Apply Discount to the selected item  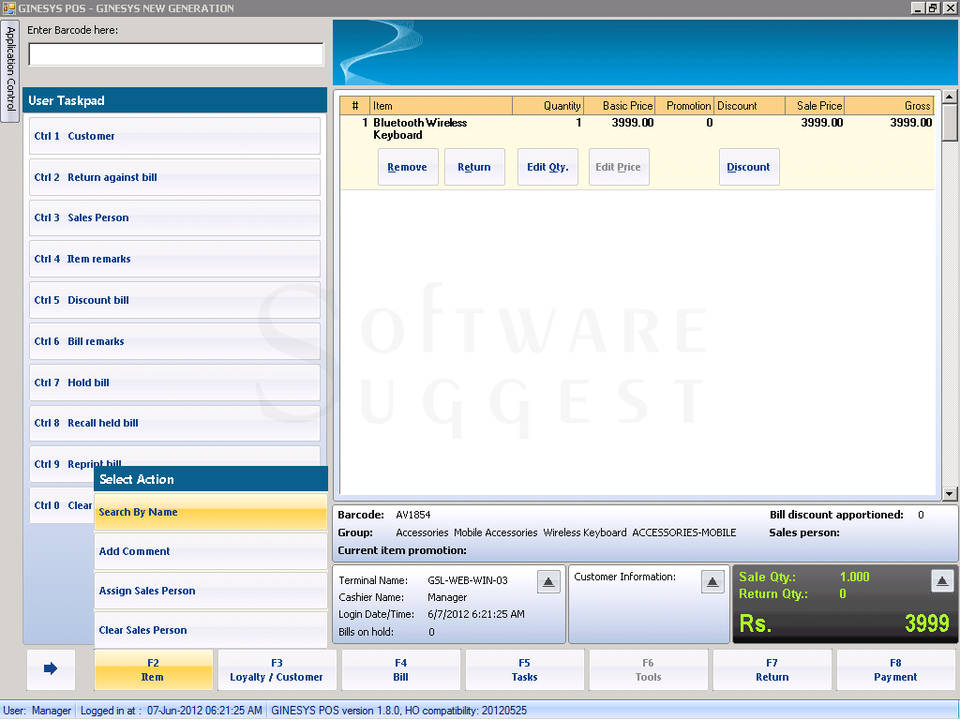(748, 167)
